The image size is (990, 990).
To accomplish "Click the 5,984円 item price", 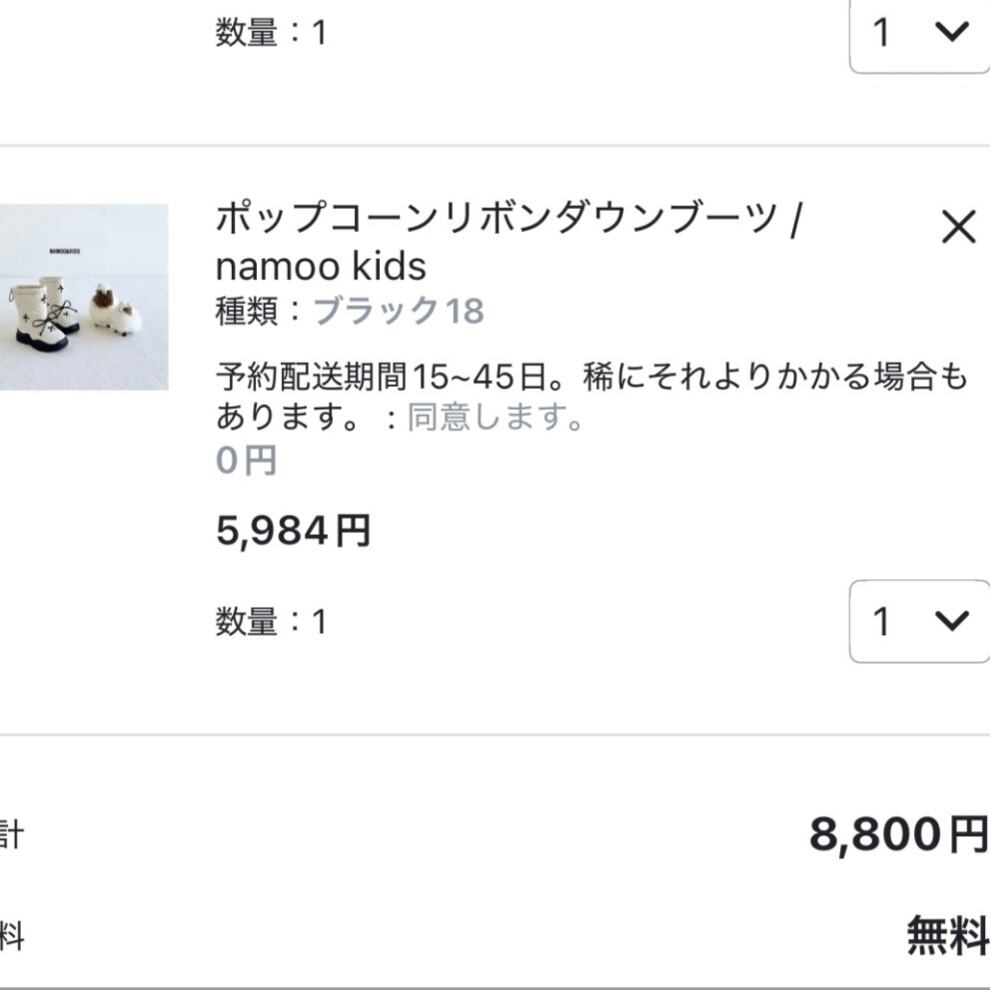I will pos(293,530).
